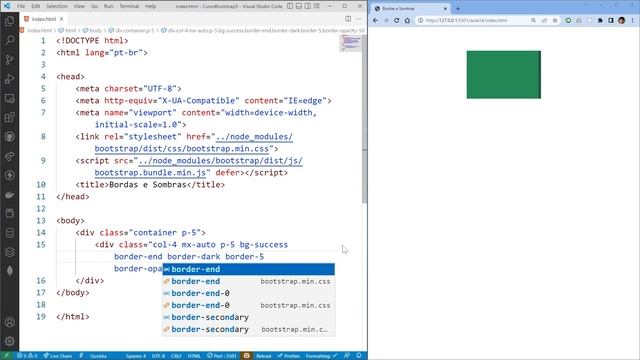Open errors and warnings count in status bar
Screen dimensions: 640x360
click(27, 356)
